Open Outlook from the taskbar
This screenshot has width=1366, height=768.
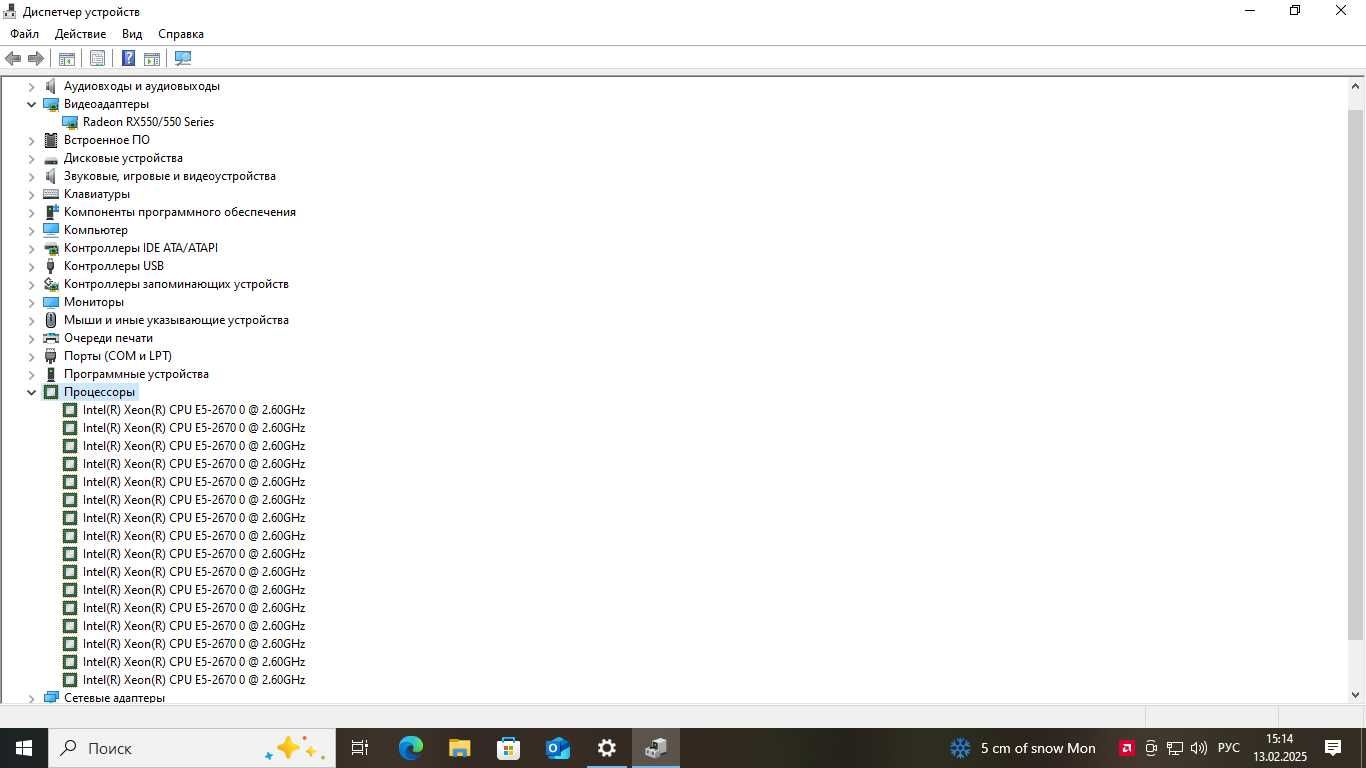(x=557, y=748)
